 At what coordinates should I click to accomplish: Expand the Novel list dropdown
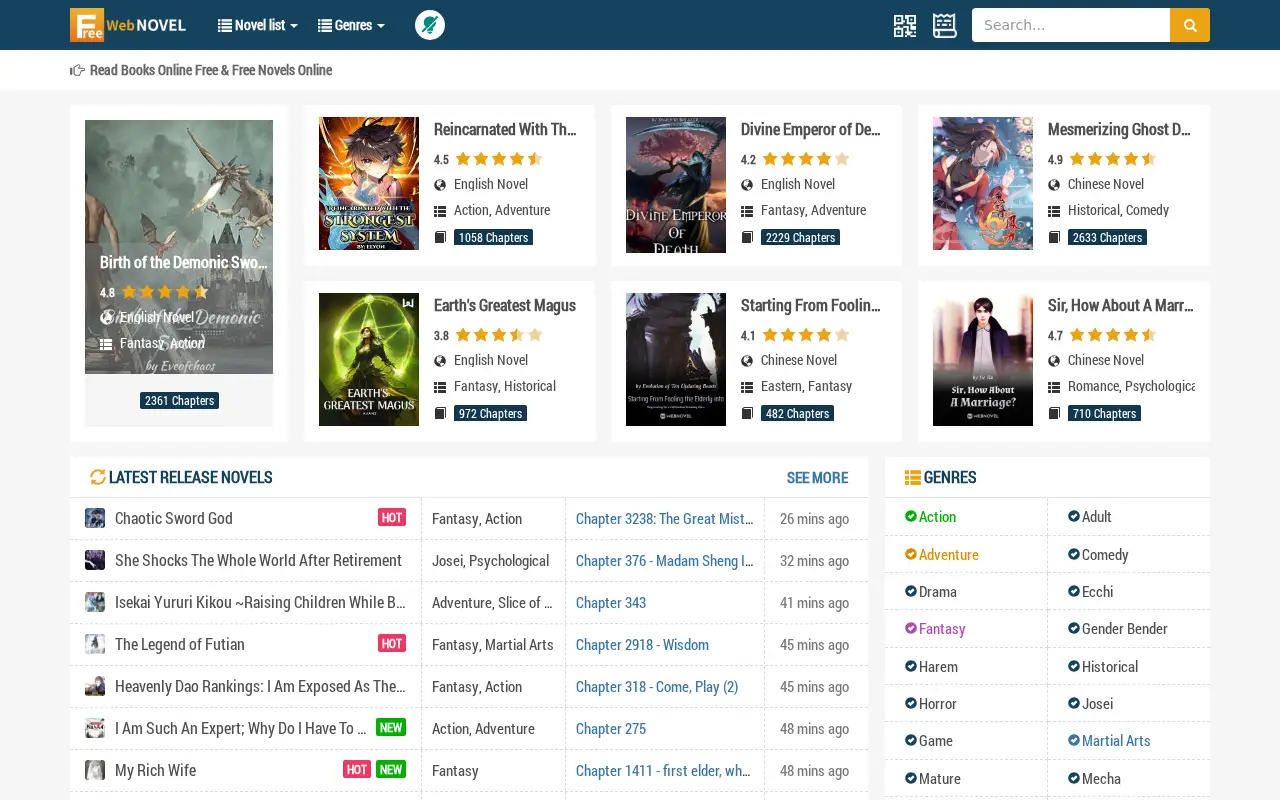[258, 25]
